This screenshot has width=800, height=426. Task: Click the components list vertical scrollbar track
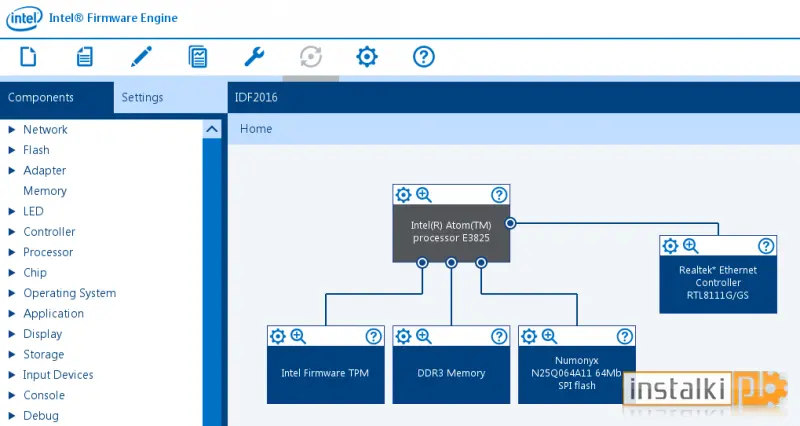pyautogui.click(x=212, y=282)
